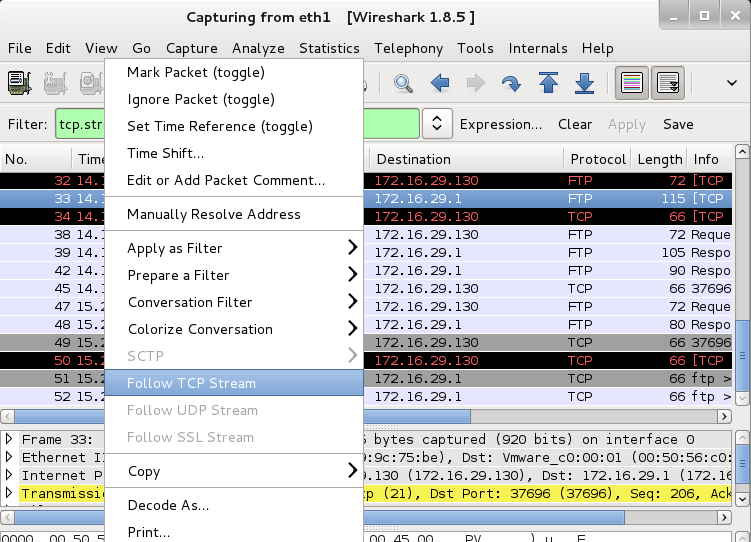Image resolution: width=751 pixels, height=542 pixels.
Task: Expand the Transmission Control Protocol node
Action: 9,493
